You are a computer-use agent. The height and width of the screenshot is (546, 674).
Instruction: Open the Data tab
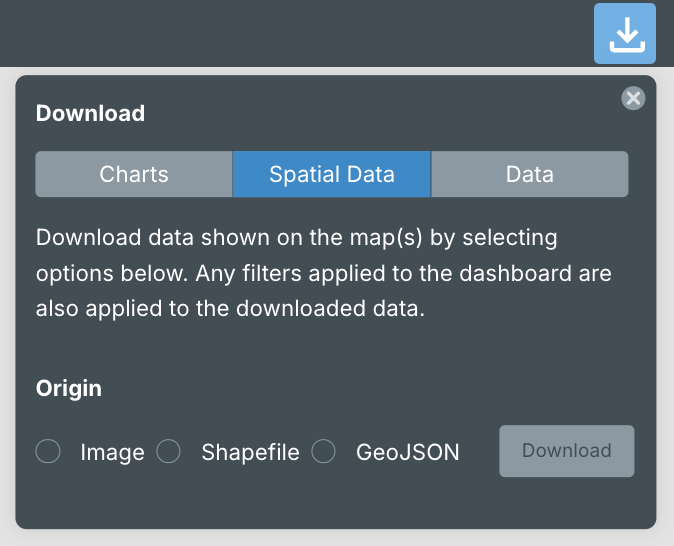click(x=529, y=174)
